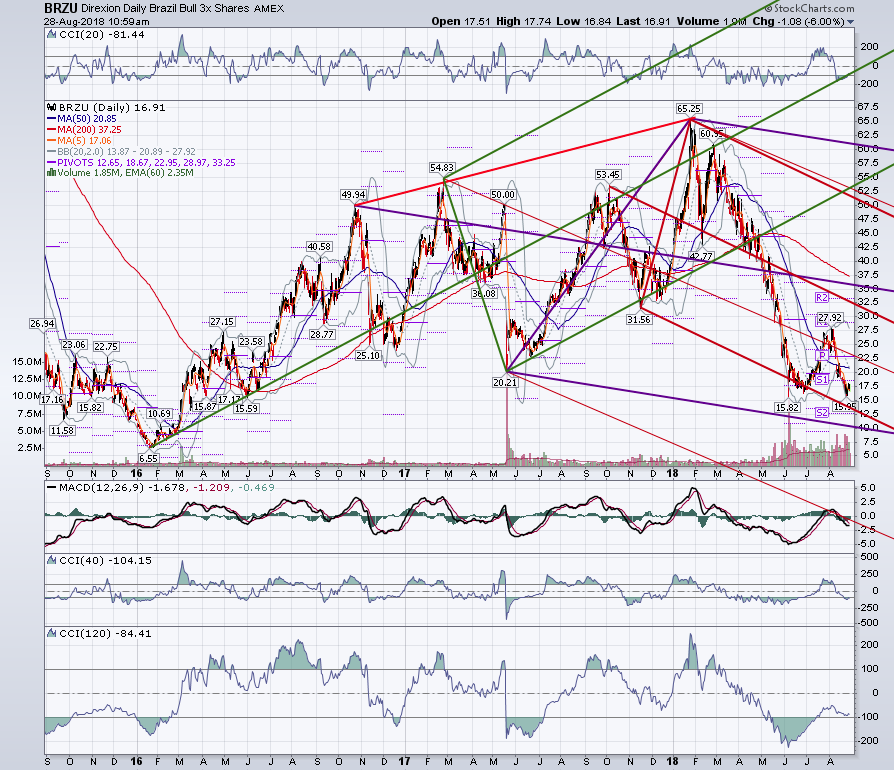Click the 25.10 low price label
Viewport: 894px width, 770px height.
click(368, 355)
